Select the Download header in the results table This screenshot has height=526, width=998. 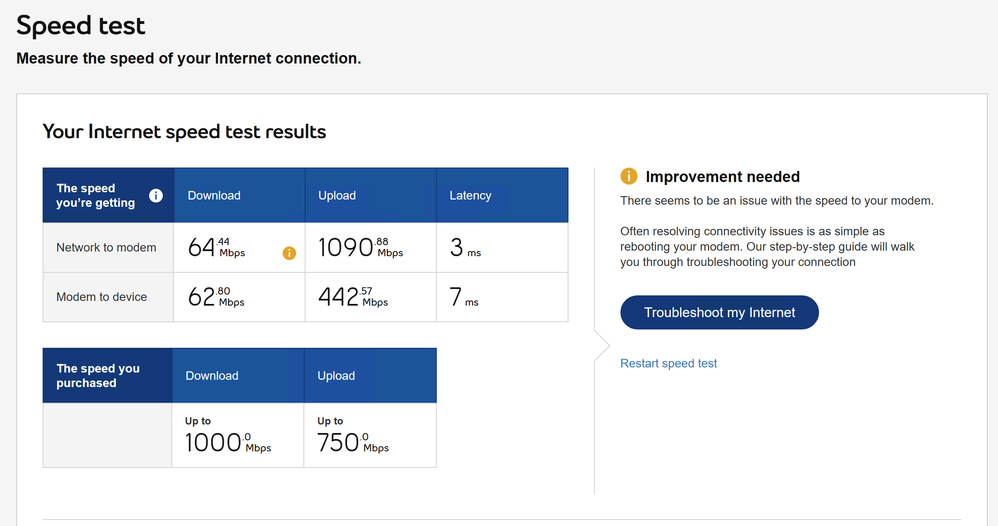pyautogui.click(x=214, y=195)
